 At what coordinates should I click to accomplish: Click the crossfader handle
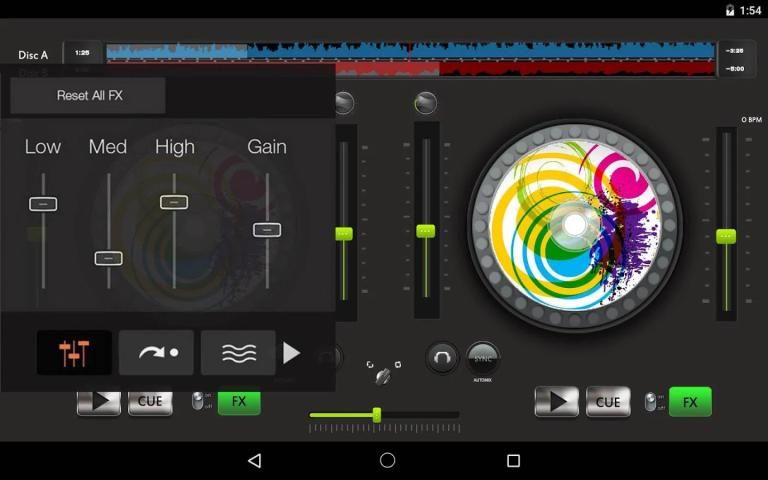377,414
